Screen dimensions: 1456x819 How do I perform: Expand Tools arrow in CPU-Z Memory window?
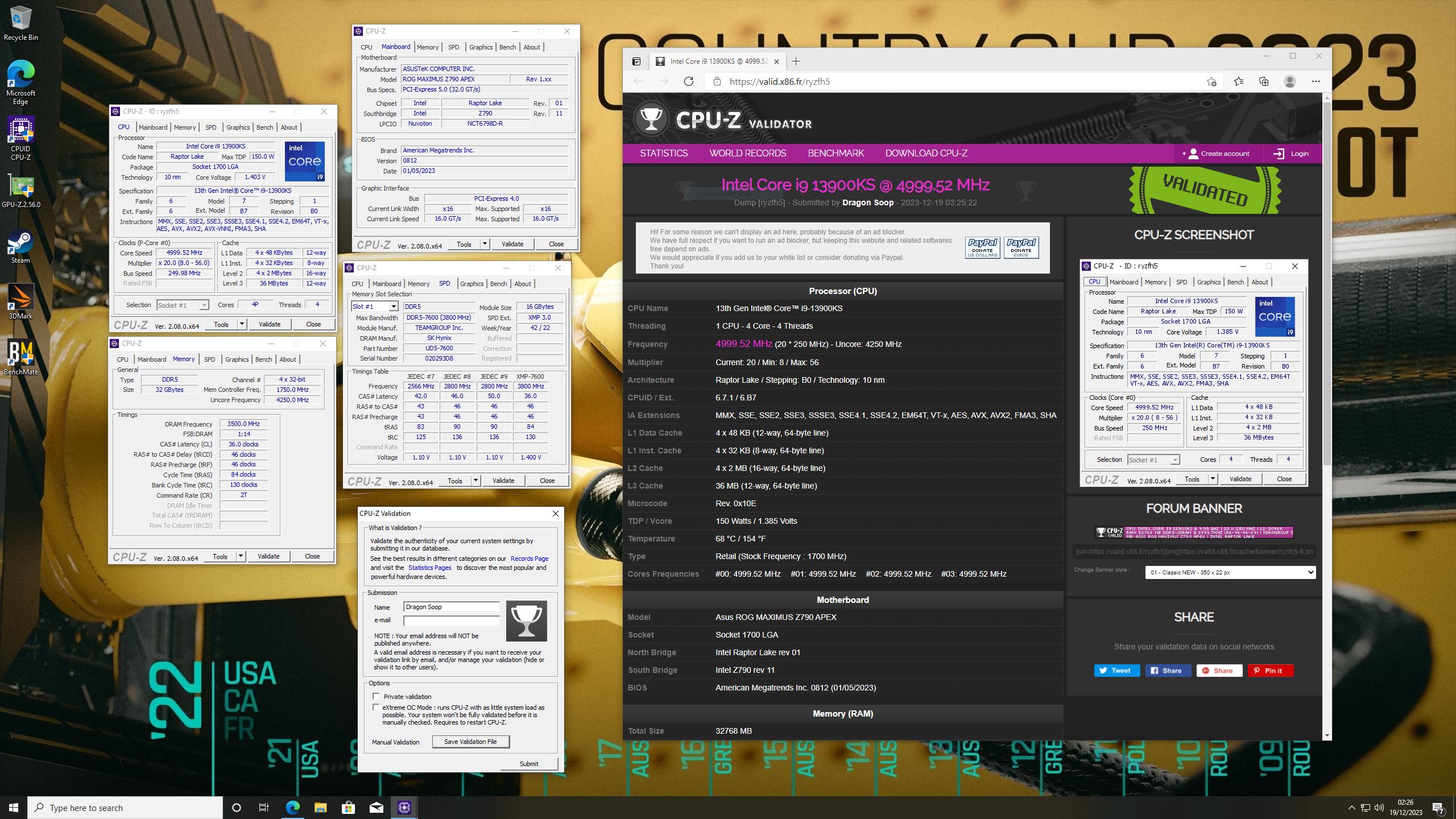pyautogui.click(x=241, y=556)
